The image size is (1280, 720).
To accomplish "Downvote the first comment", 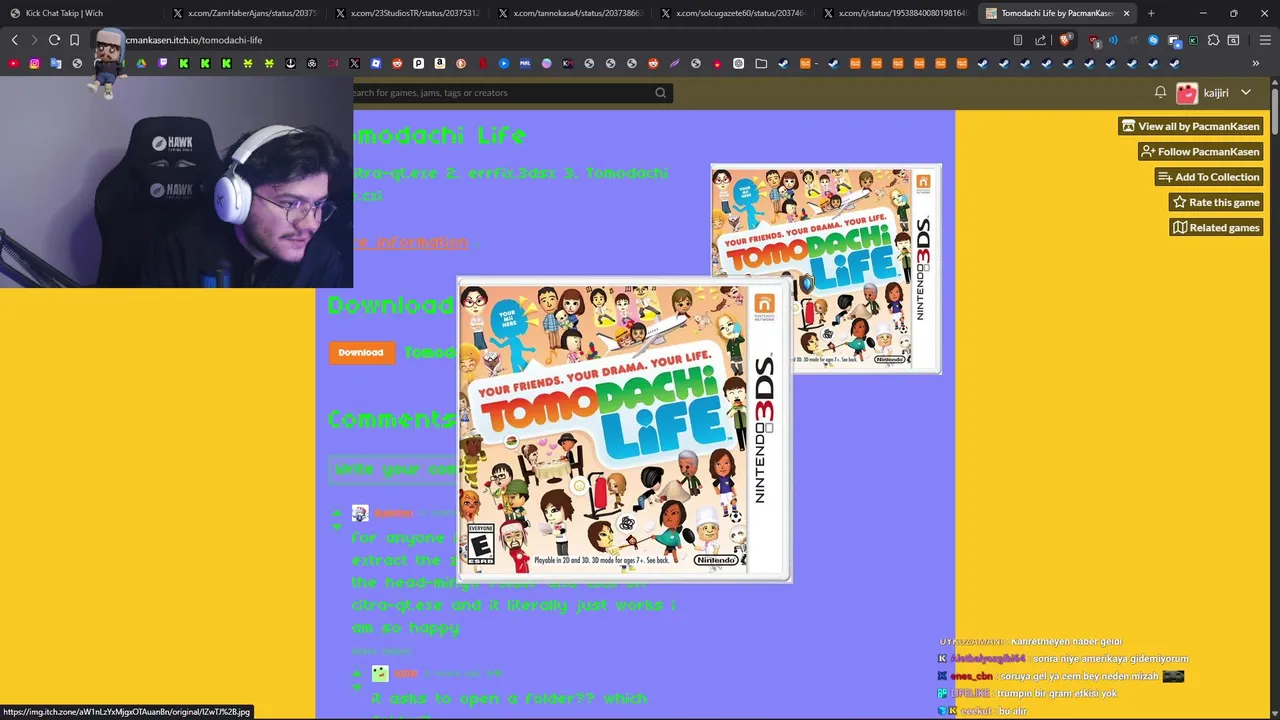I will tap(336, 527).
